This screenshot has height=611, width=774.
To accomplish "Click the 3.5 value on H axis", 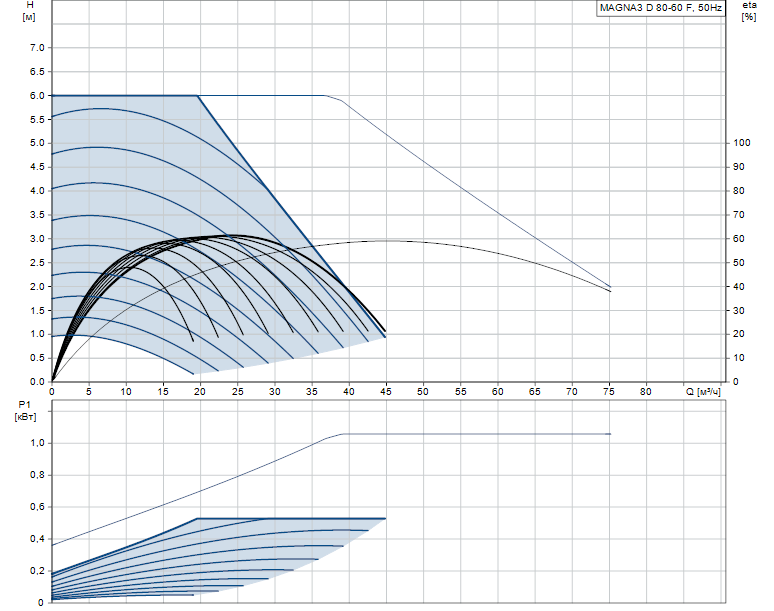I will [x=37, y=215].
